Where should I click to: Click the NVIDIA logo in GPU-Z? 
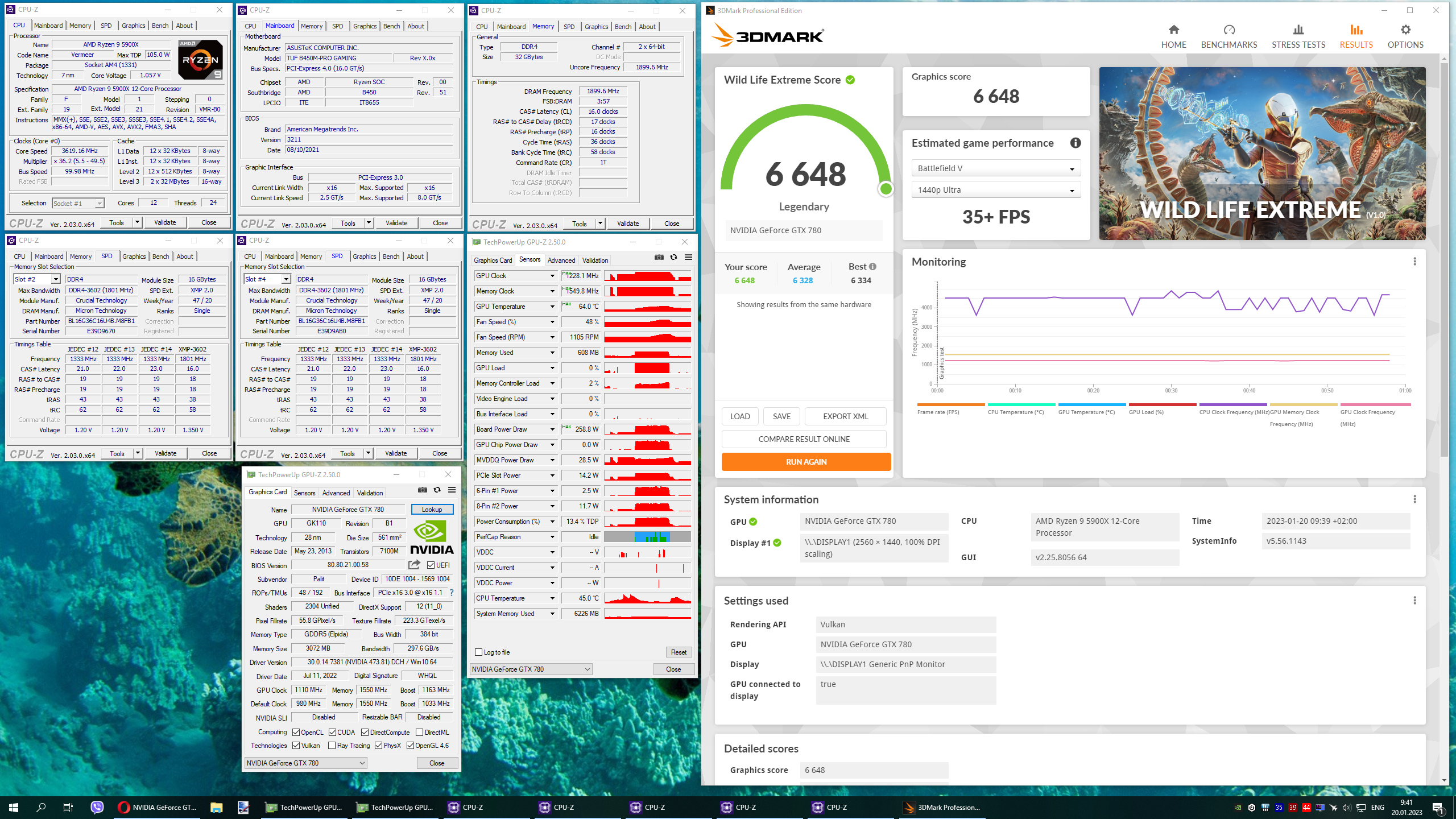coord(432,537)
